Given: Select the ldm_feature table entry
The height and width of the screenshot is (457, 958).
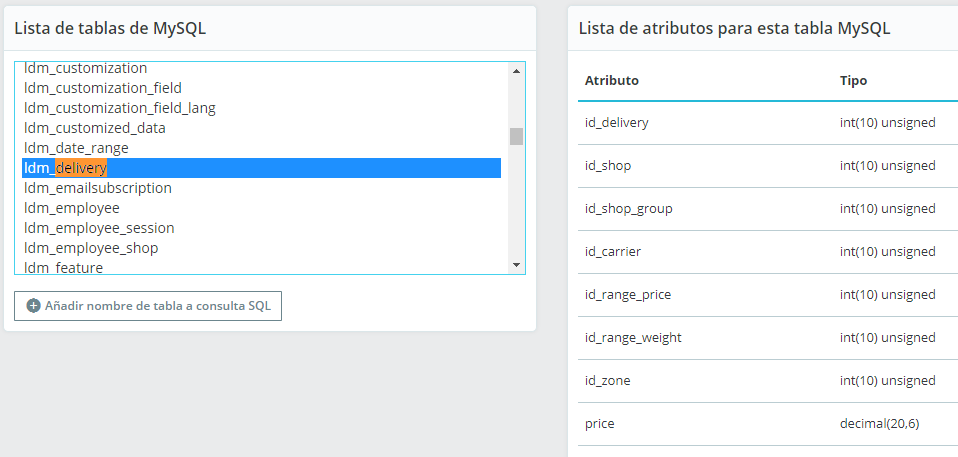Looking at the screenshot, I should 64,267.
